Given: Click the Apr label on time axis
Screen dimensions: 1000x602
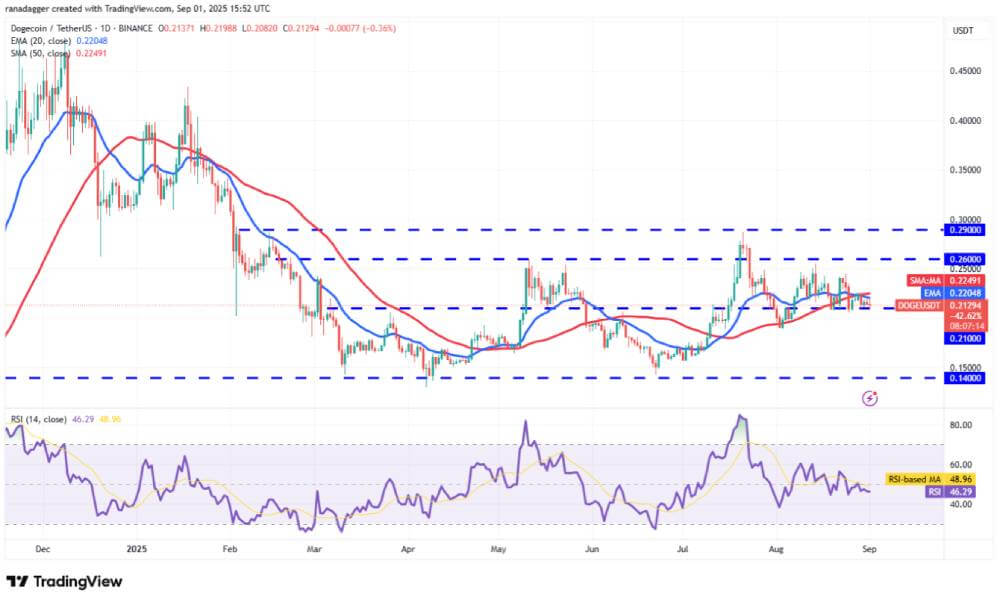Looking at the screenshot, I should 408,549.
